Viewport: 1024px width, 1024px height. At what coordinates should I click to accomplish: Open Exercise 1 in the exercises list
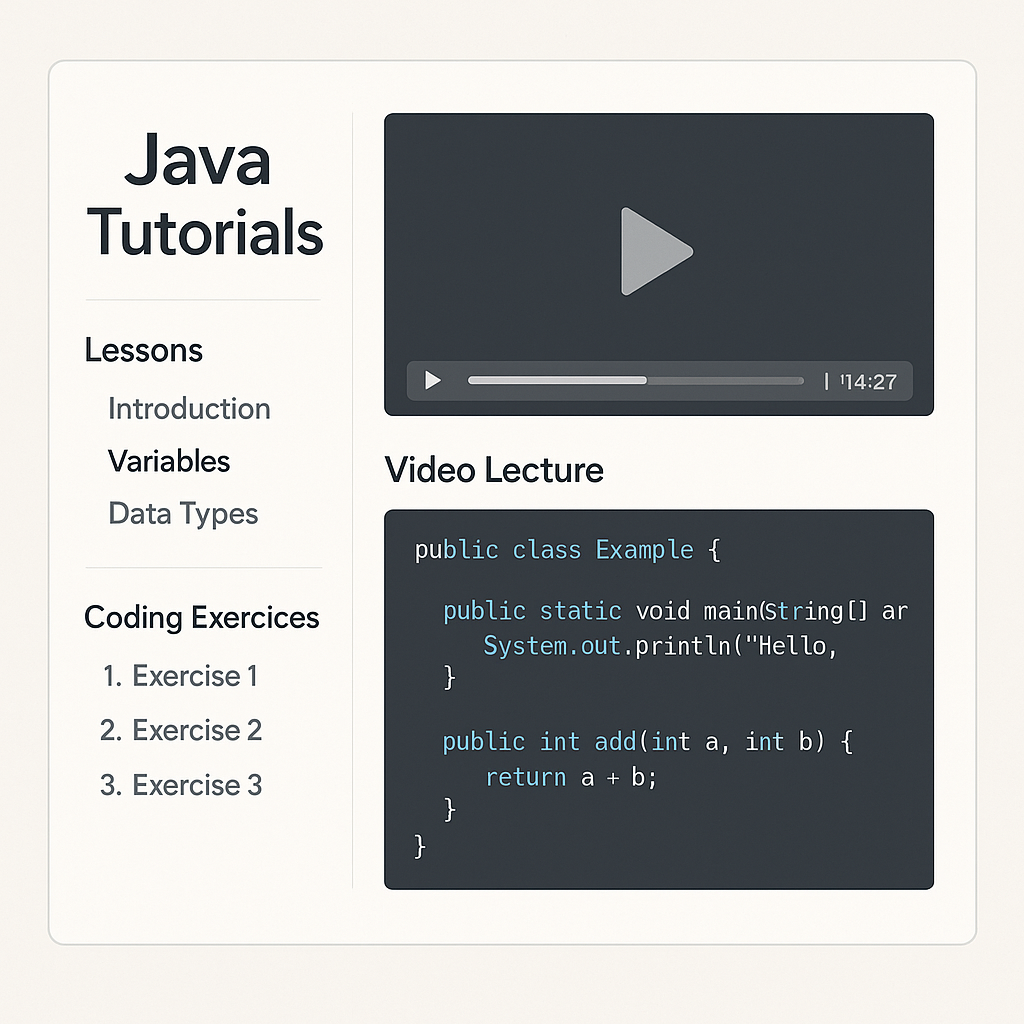click(x=194, y=676)
